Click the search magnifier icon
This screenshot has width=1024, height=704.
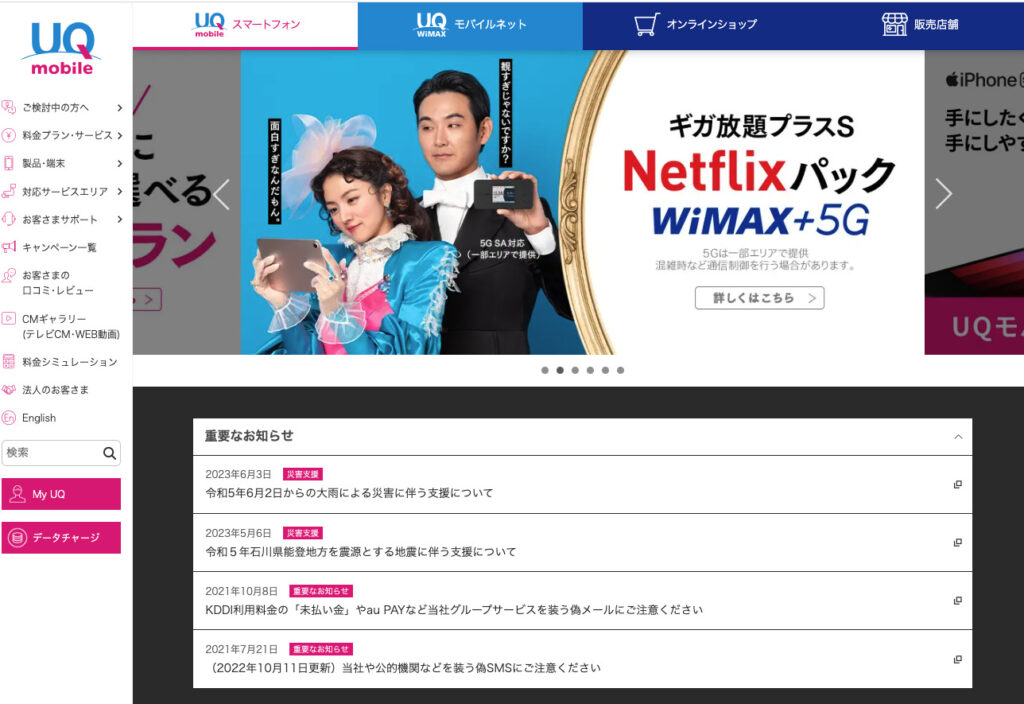tap(109, 453)
